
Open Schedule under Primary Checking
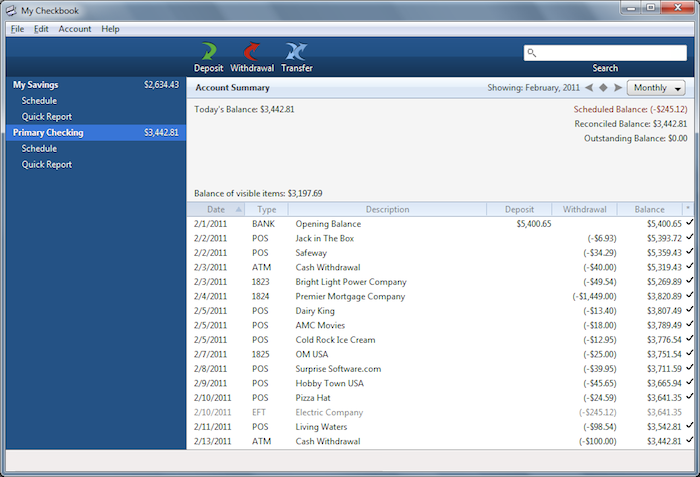coord(39,149)
